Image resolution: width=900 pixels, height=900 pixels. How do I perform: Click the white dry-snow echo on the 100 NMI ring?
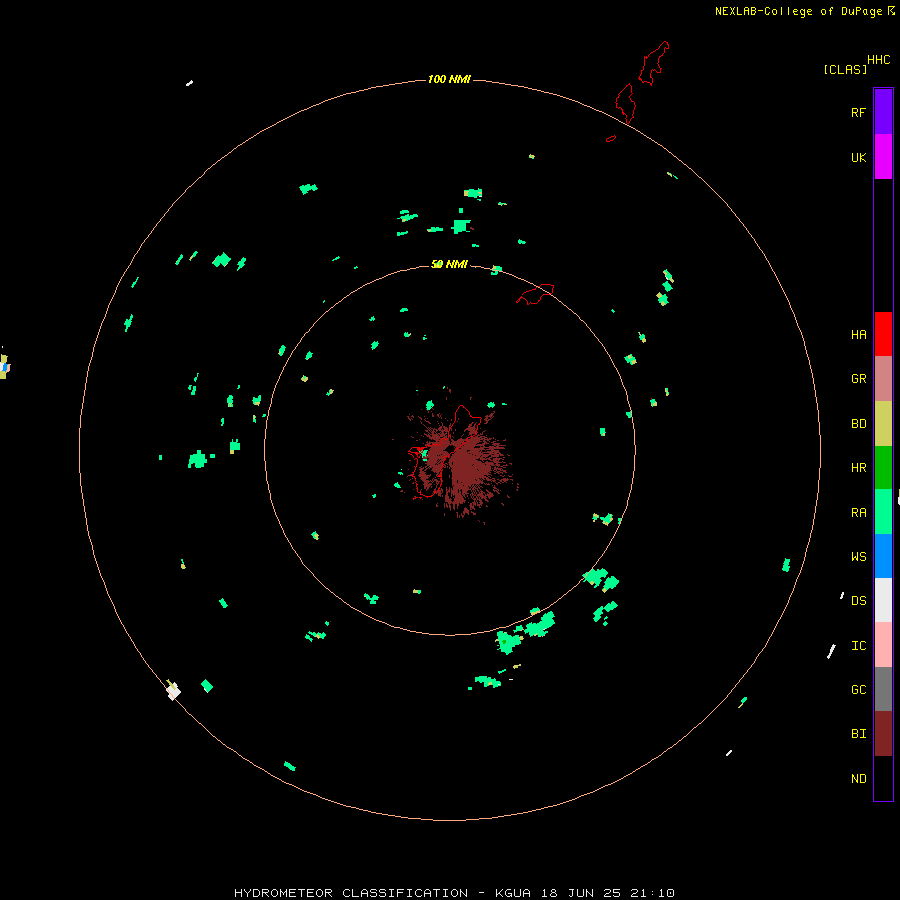coord(173,691)
